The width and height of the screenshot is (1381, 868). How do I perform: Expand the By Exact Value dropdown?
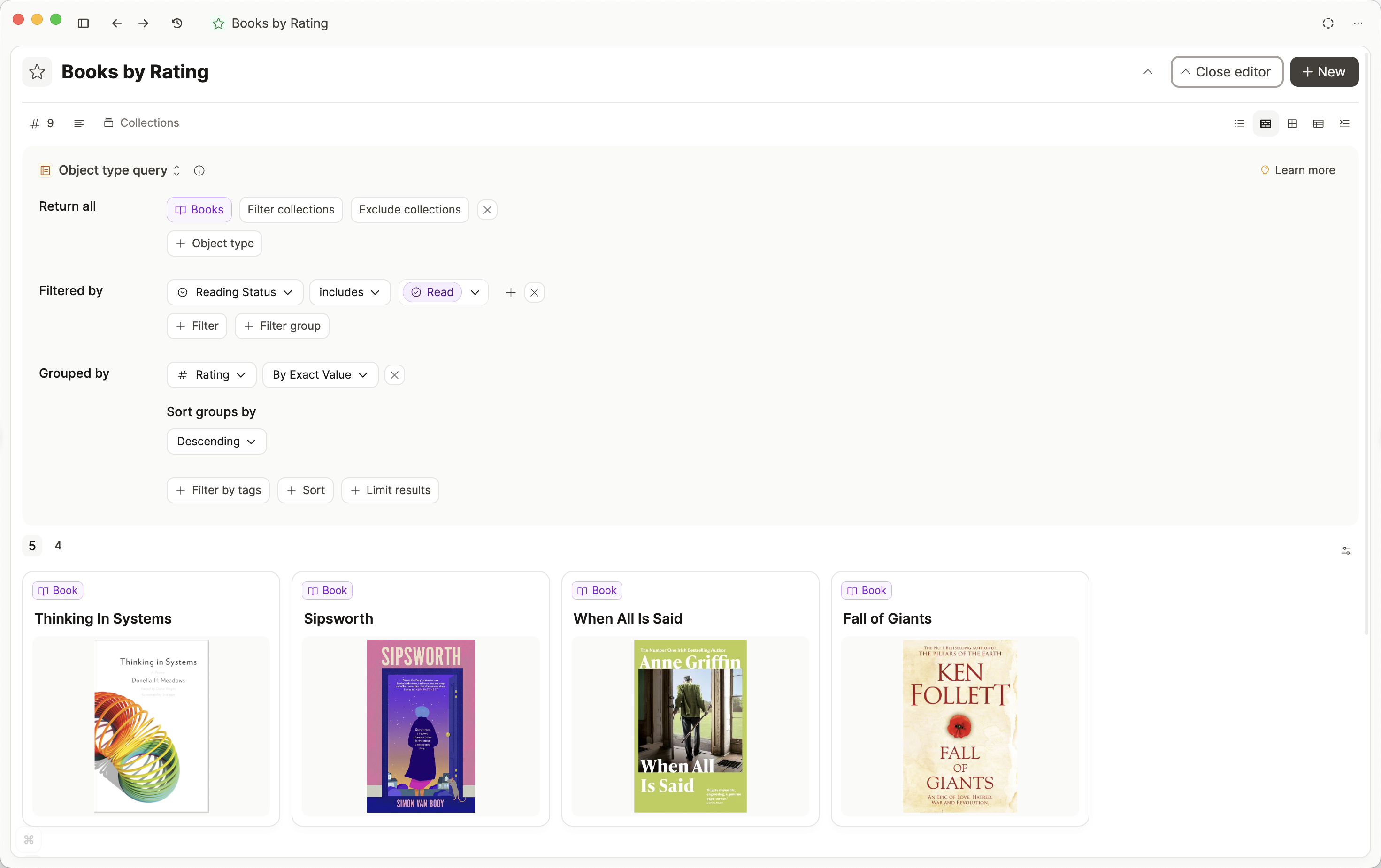tap(320, 375)
